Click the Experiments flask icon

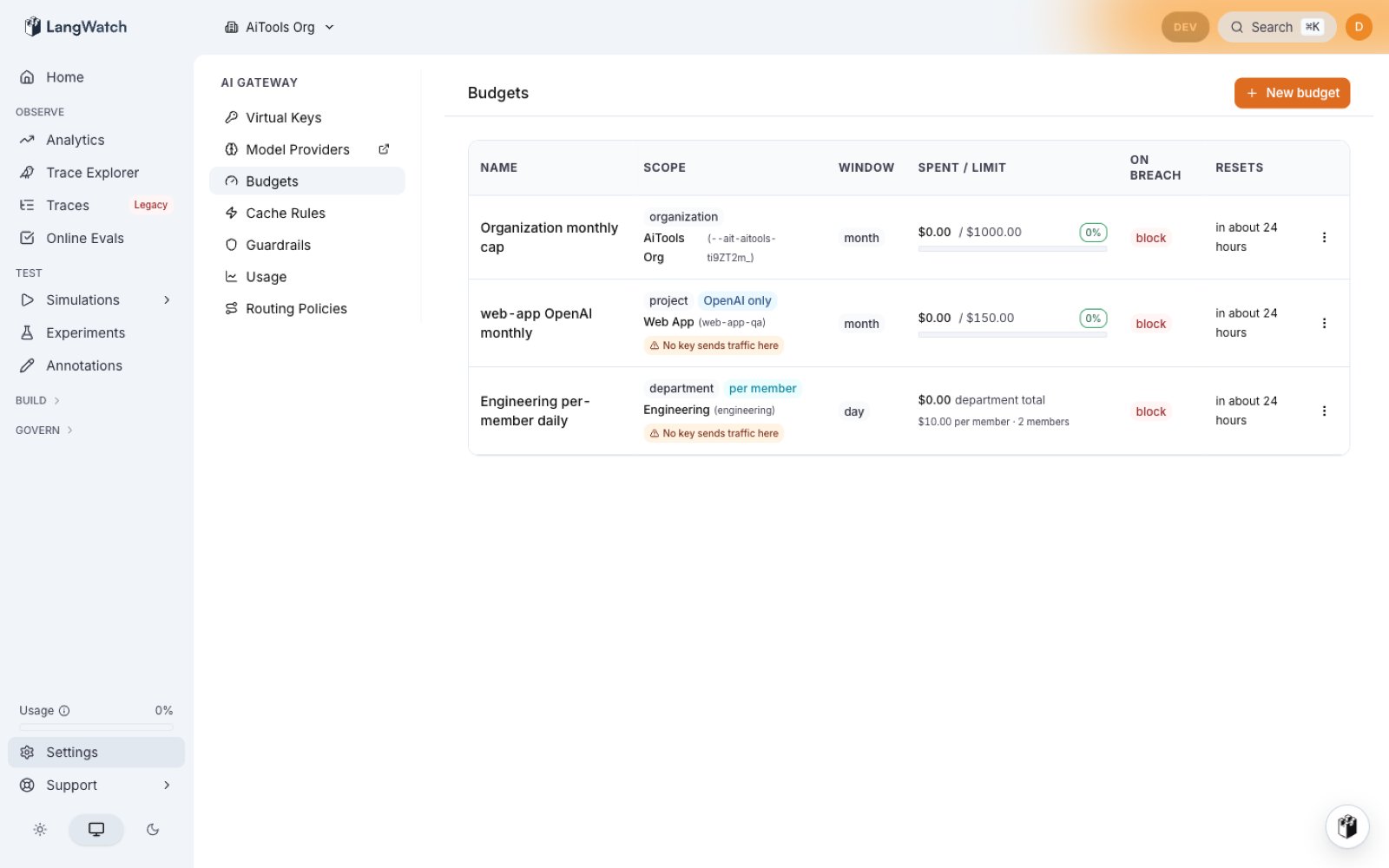(27, 333)
